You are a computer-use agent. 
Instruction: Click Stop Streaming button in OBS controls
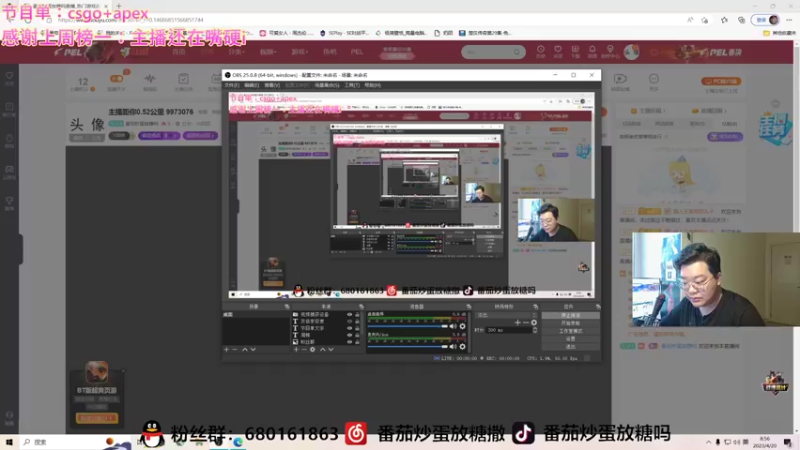(x=570, y=315)
